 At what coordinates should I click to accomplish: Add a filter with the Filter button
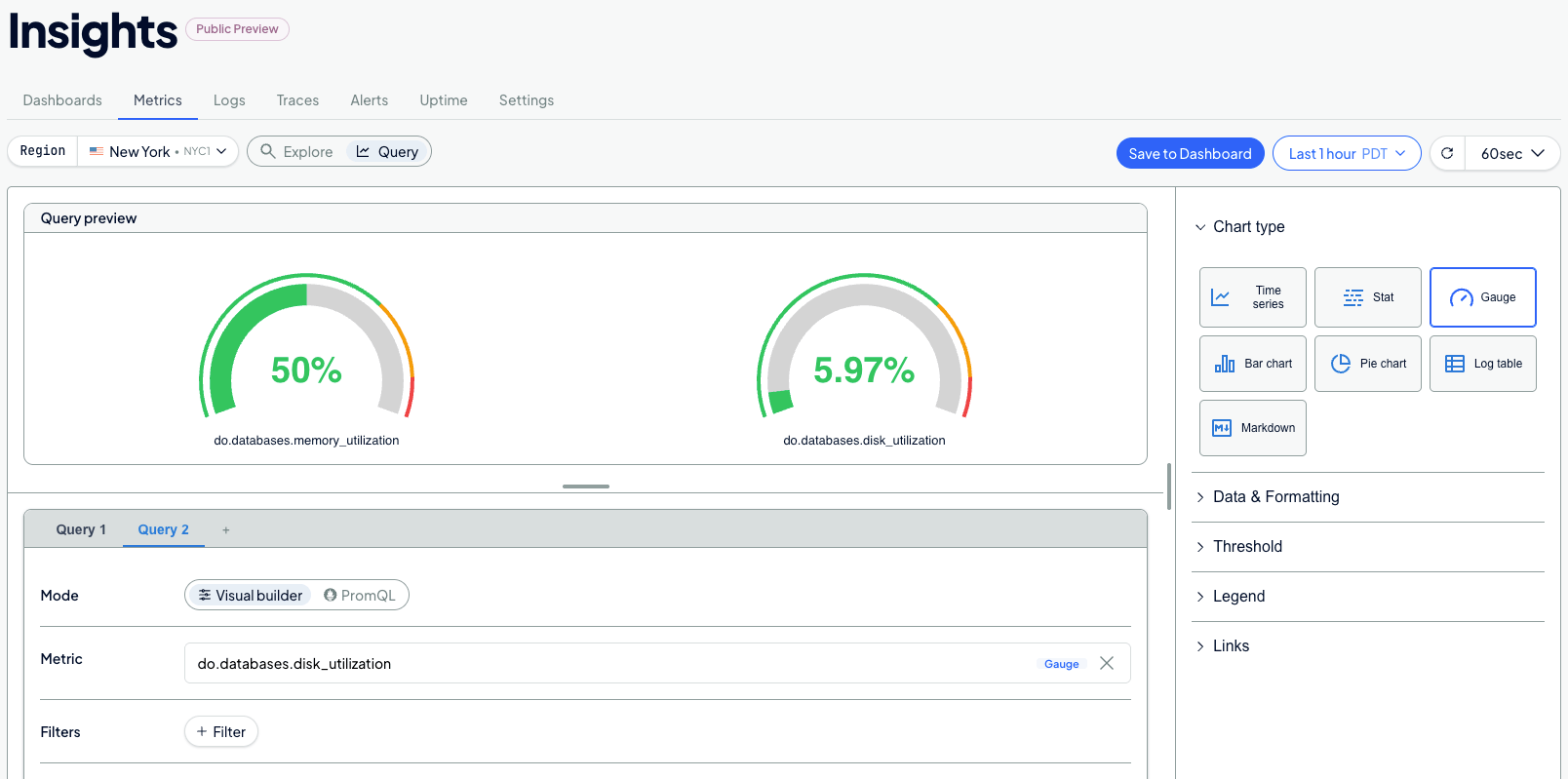pyautogui.click(x=221, y=732)
